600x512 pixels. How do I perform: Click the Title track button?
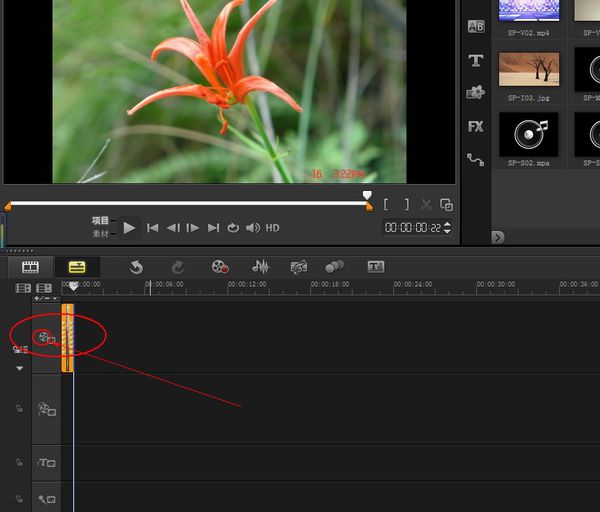pyautogui.click(x=47, y=463)
